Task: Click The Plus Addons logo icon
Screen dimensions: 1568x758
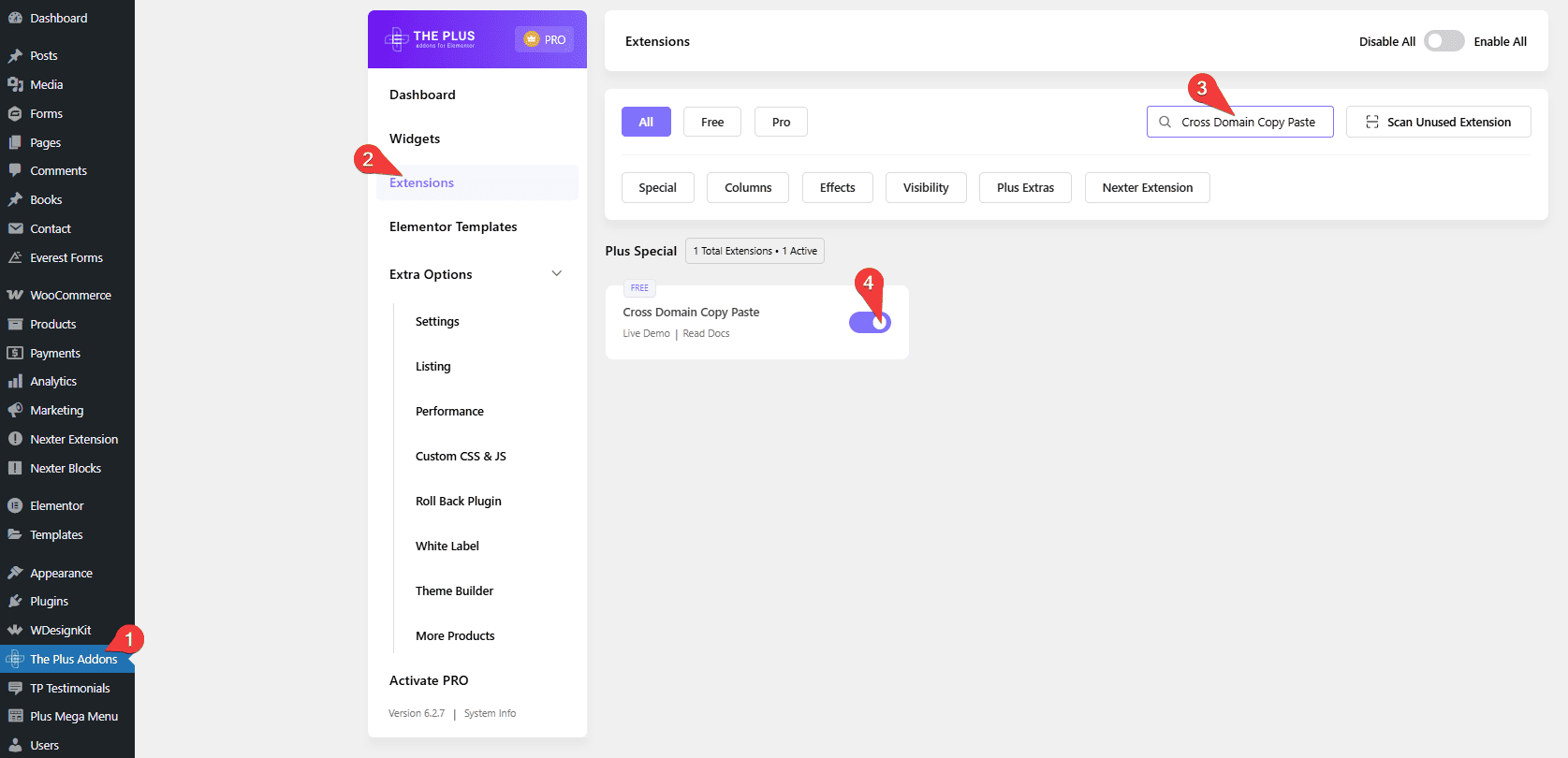Action: (396, 39)
